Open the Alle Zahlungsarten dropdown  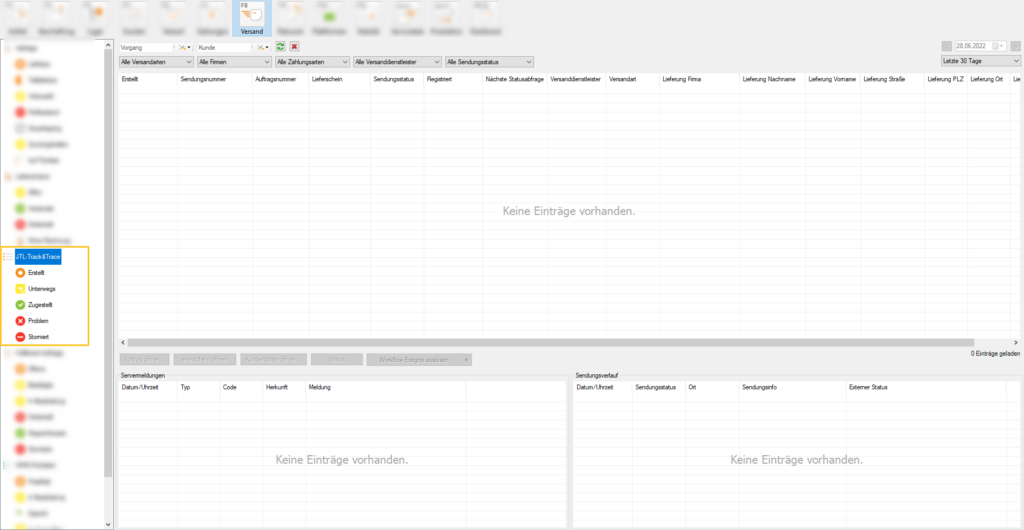coord(312,62)
